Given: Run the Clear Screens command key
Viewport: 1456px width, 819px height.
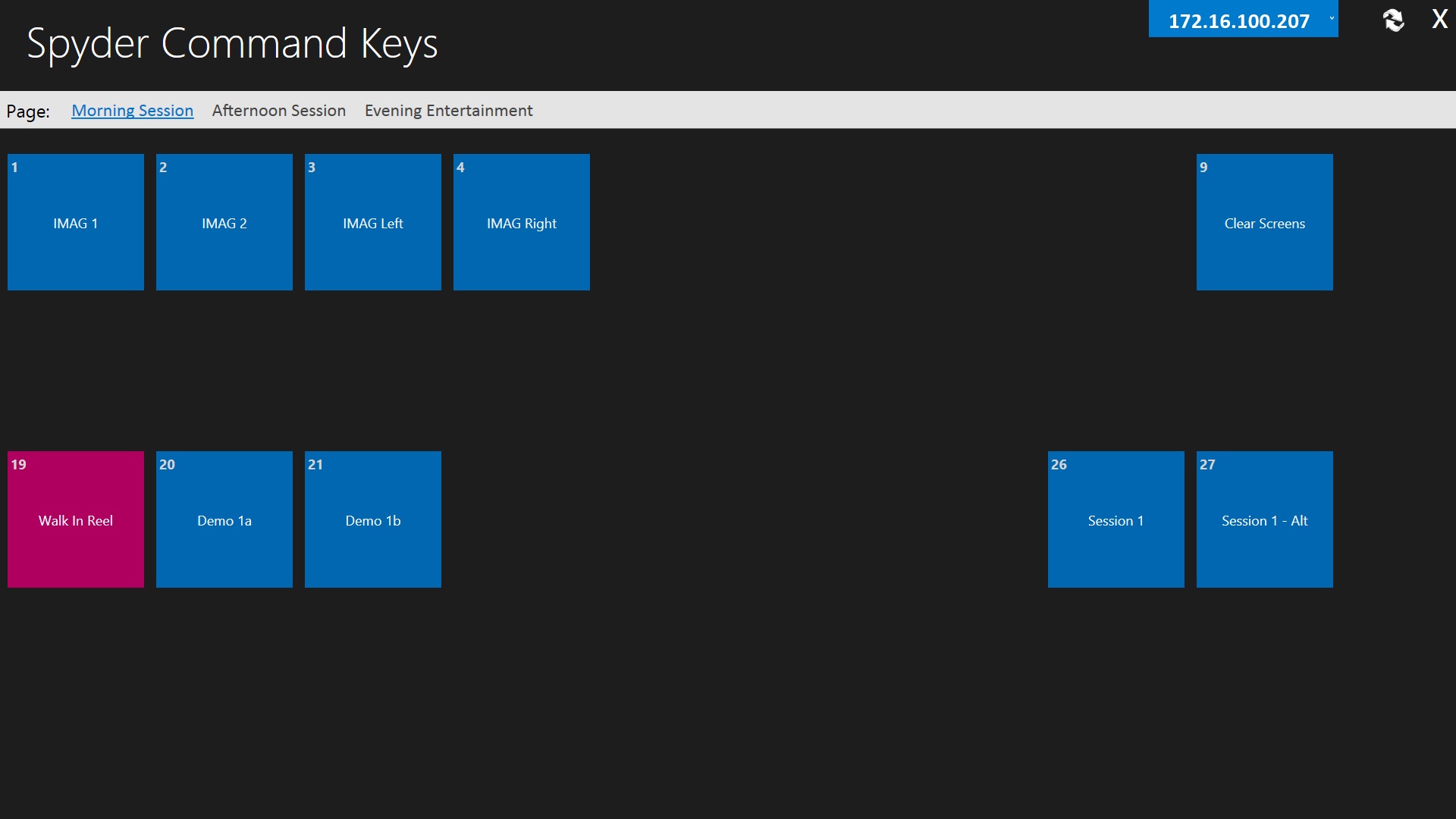Looking at the screenshot, I should 1265,222.
